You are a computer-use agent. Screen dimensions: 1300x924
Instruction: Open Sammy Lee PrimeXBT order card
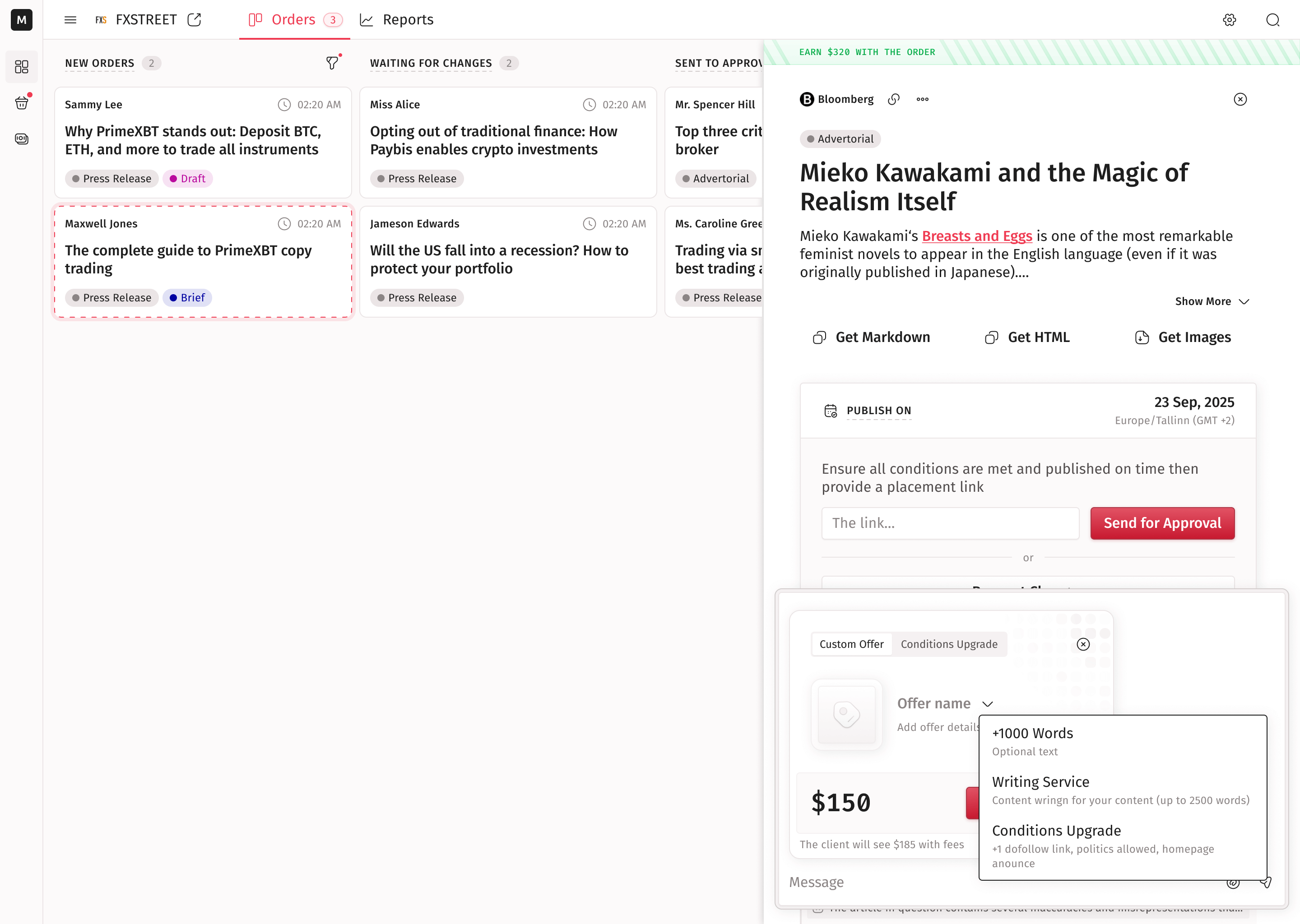coord(203,142)
